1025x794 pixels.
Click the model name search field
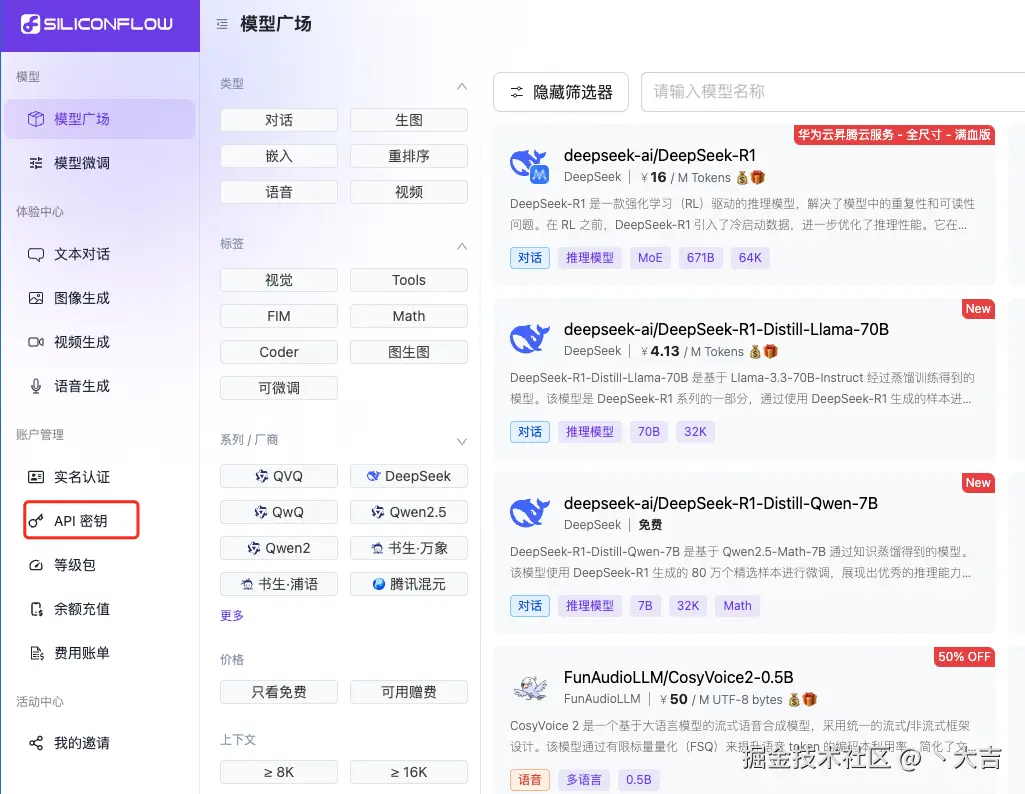[x=833, y=92]
